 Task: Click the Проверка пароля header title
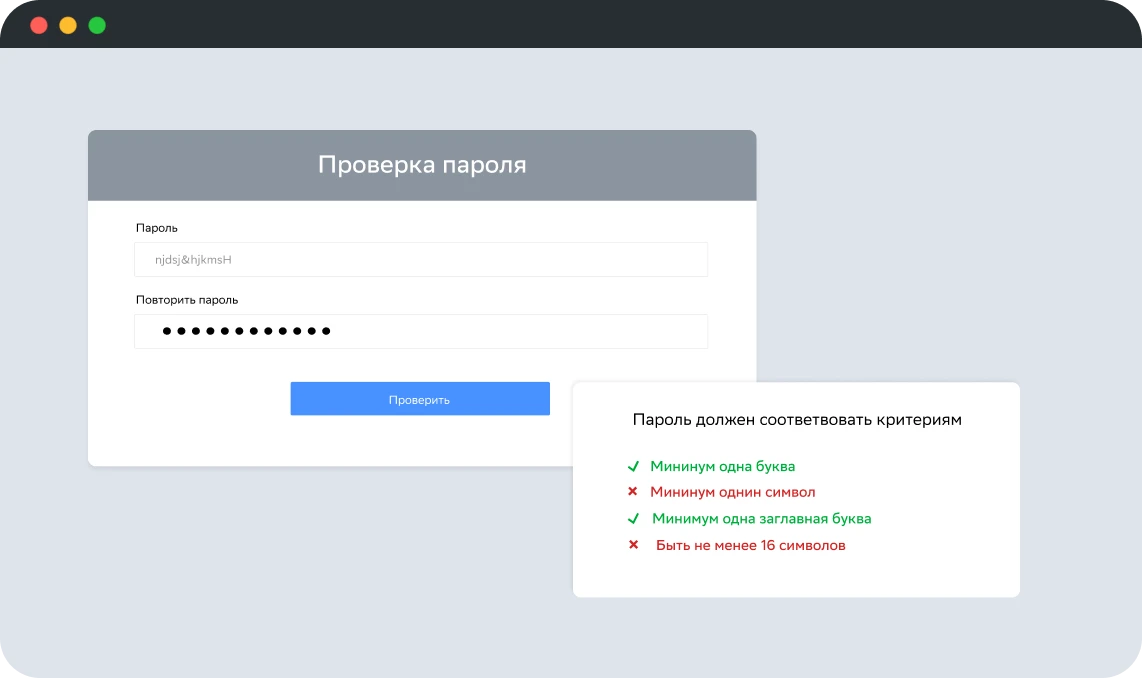click(422, 165)
